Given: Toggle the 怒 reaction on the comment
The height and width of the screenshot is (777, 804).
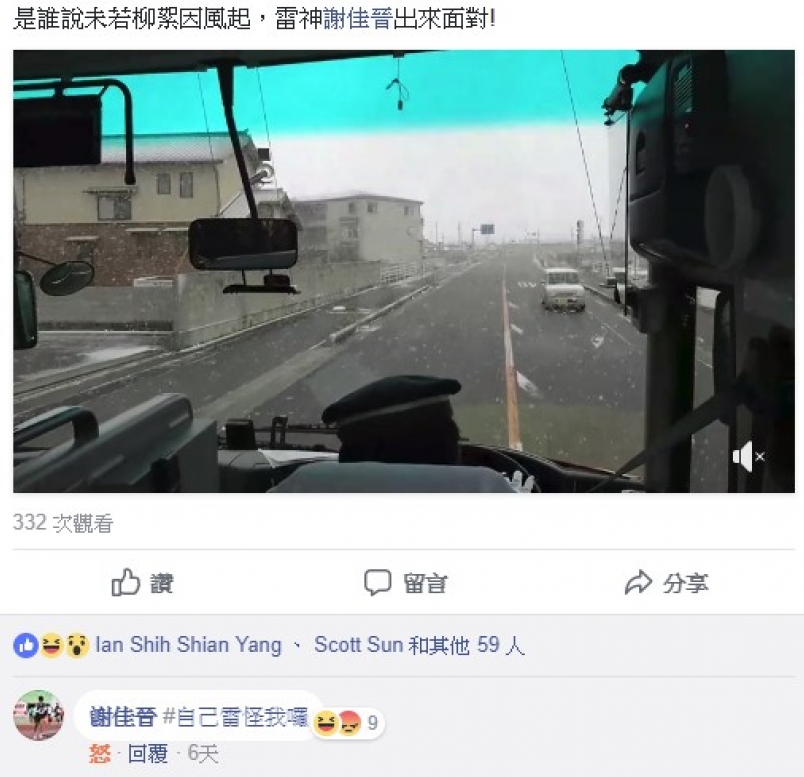Looking at the screenshot, I should click(x=99, y=753).
